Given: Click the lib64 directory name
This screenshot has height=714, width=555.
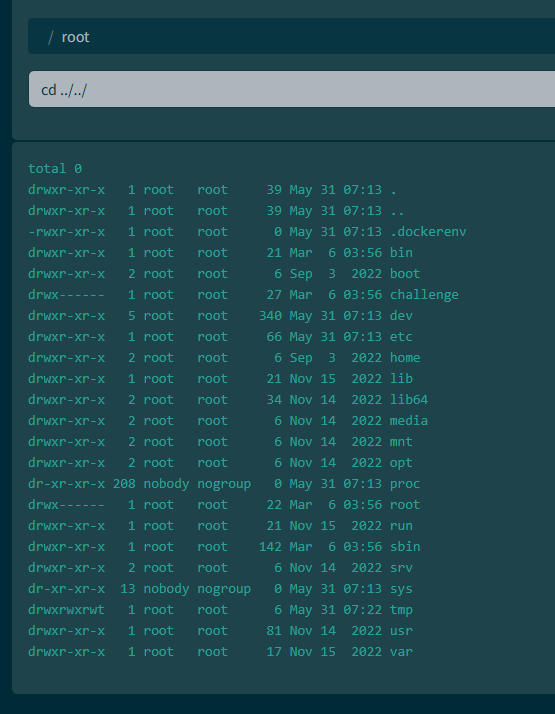Looking at the screenshot, I should tap(409, 400).
